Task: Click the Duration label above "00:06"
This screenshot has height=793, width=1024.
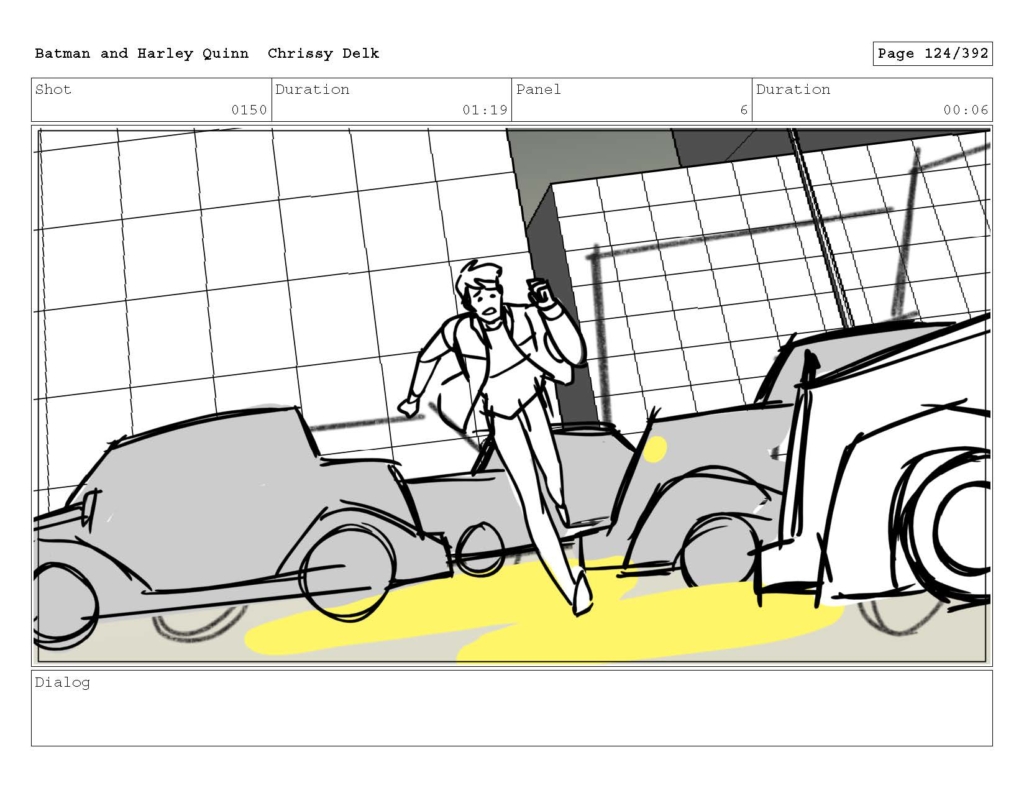Action: 793,89
